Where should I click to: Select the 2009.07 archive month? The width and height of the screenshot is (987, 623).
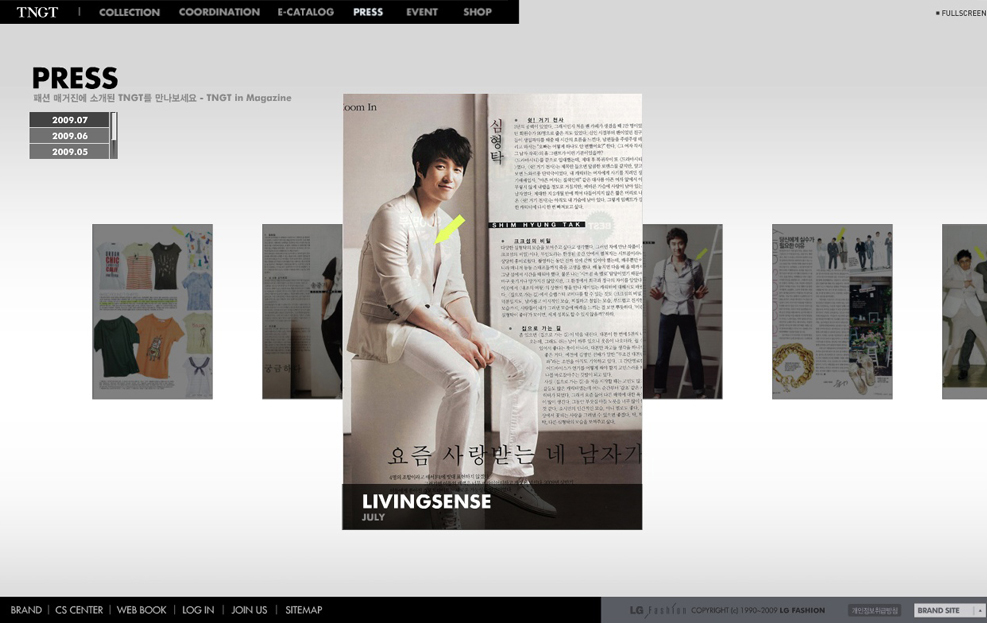point(69,120)
